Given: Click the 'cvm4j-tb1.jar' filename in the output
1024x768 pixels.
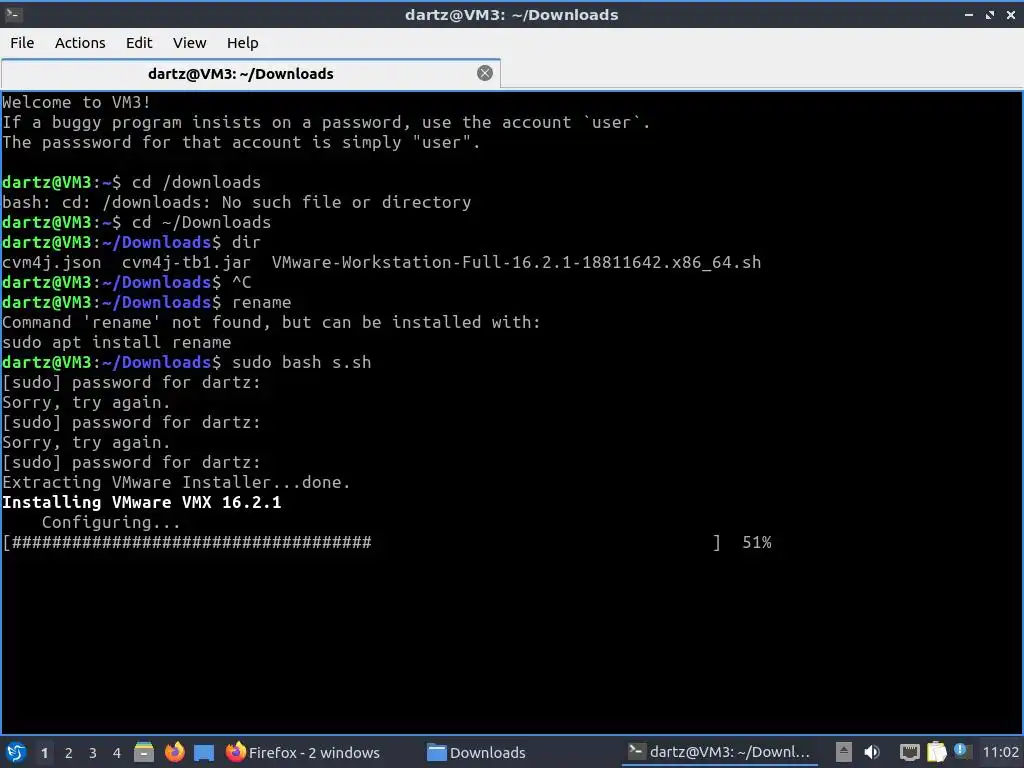Looking at the screenshot, I should click(186, 263).
